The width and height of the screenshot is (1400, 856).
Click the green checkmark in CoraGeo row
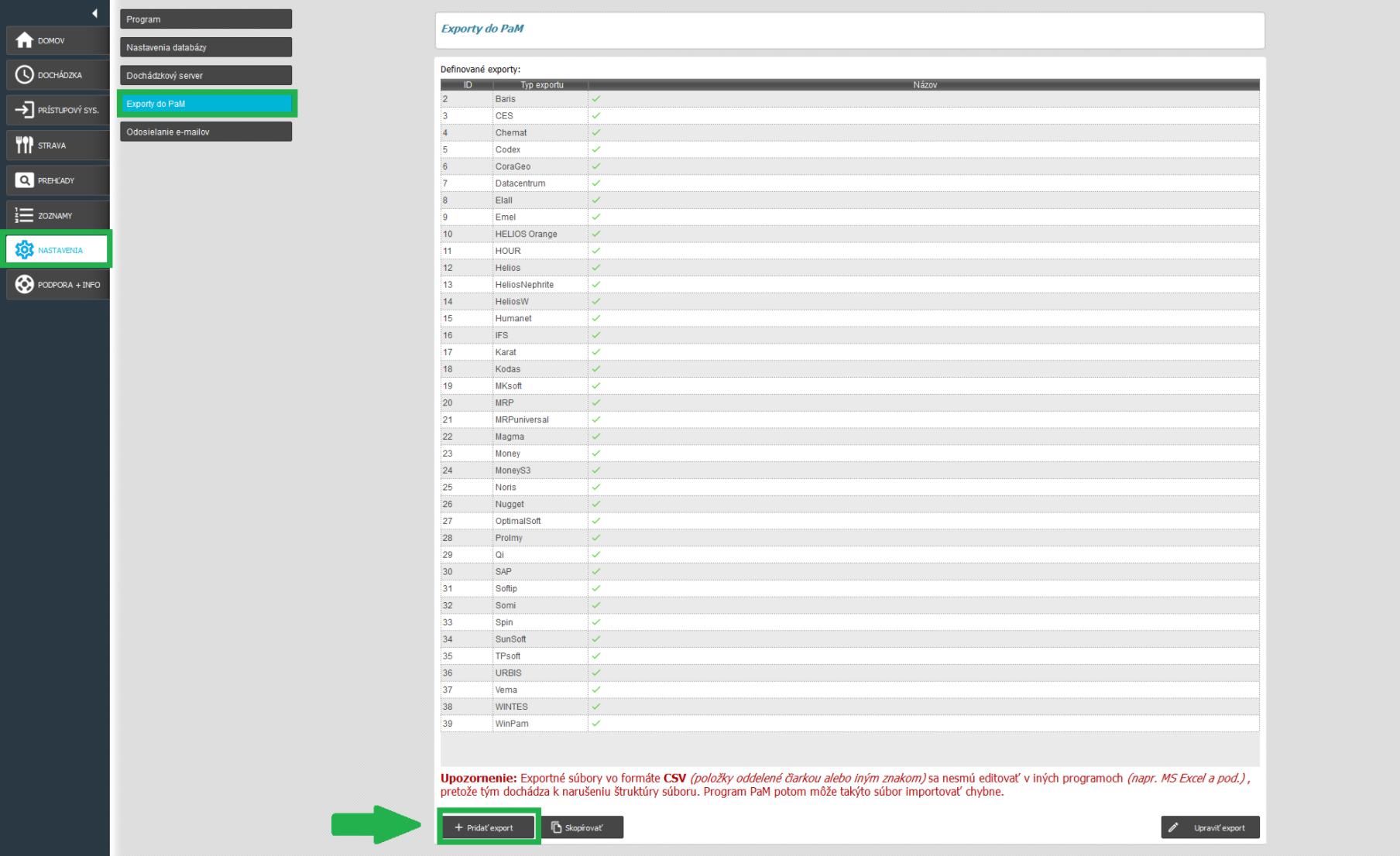point(596,166)
